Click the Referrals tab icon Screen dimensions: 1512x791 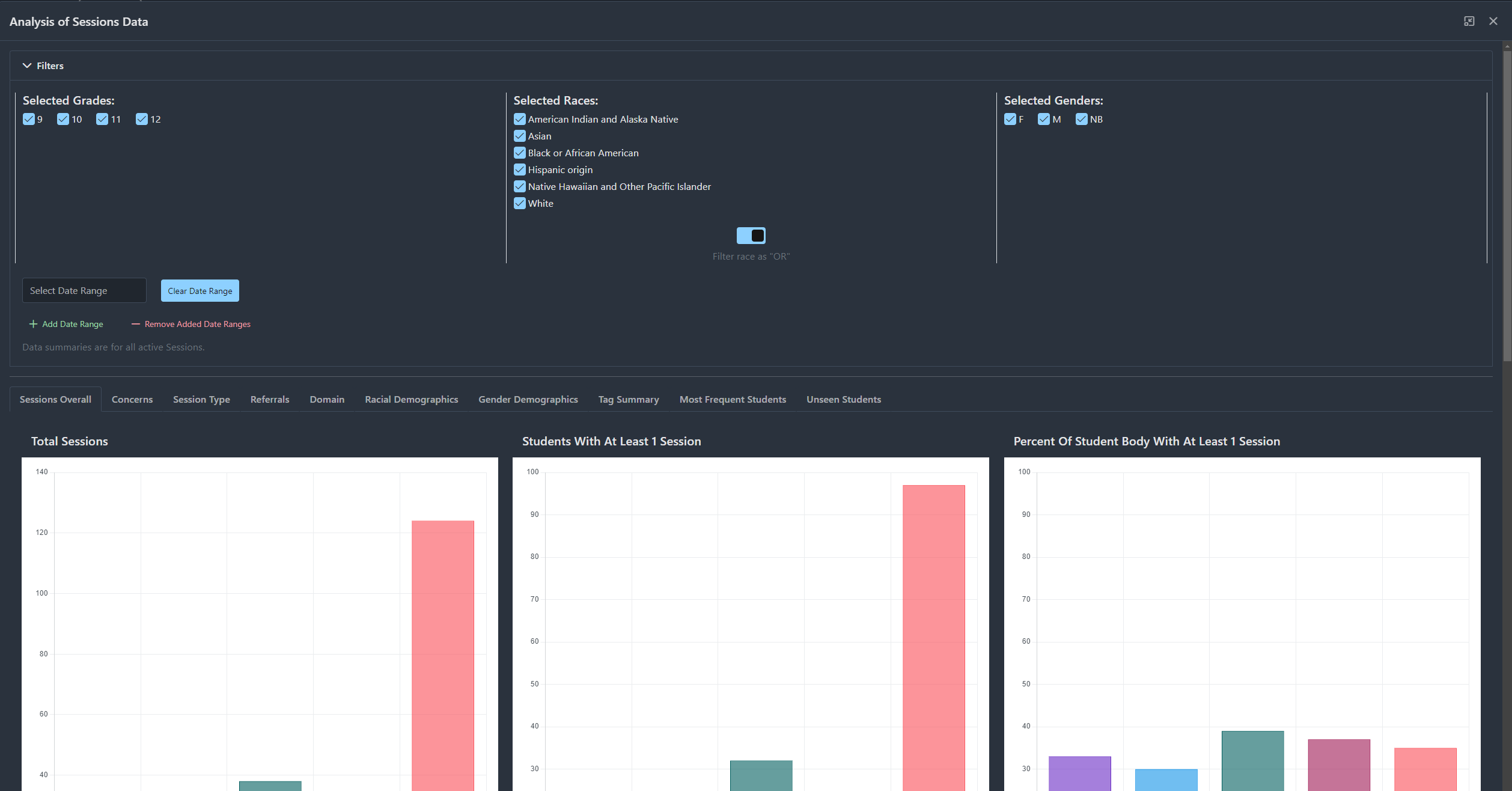pyautogui.click(x=269, y=399)
